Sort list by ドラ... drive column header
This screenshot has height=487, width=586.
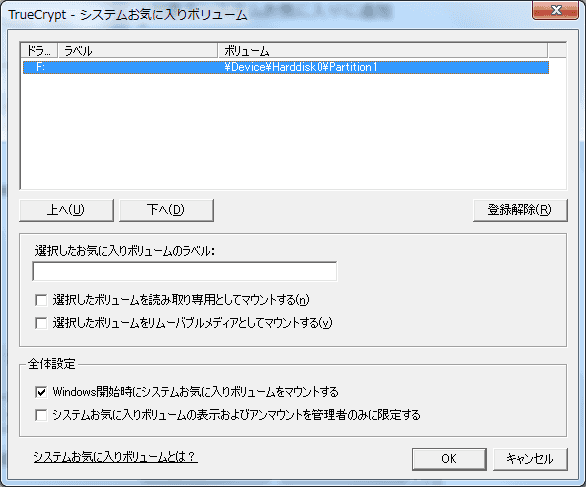tap(39, 50)
